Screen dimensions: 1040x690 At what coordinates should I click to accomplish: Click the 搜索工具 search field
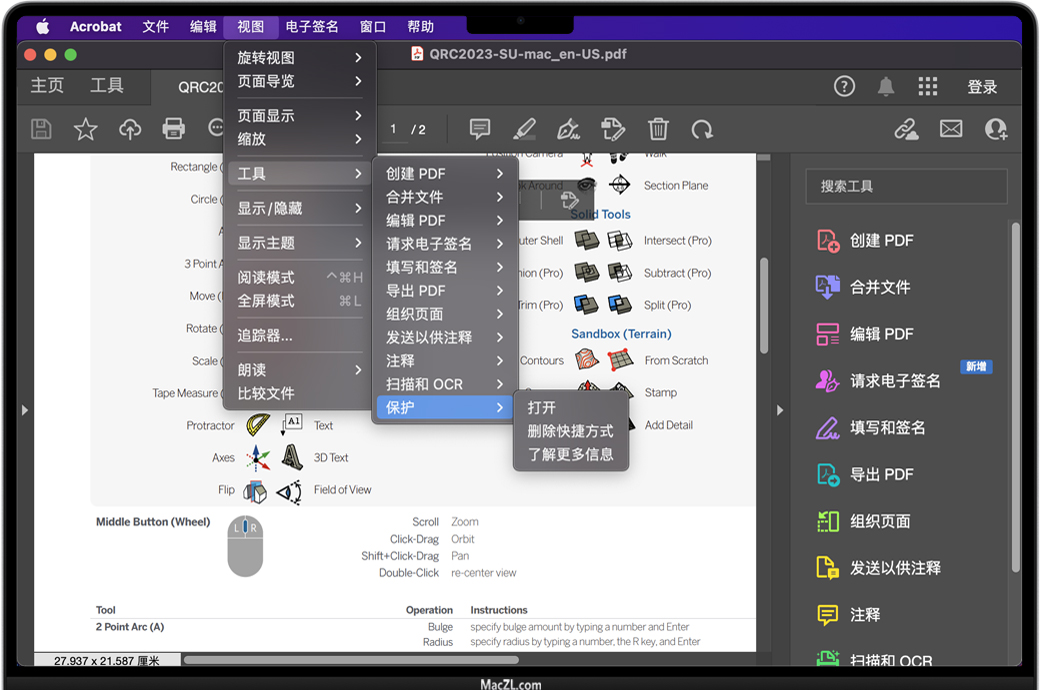coord(906,186)
